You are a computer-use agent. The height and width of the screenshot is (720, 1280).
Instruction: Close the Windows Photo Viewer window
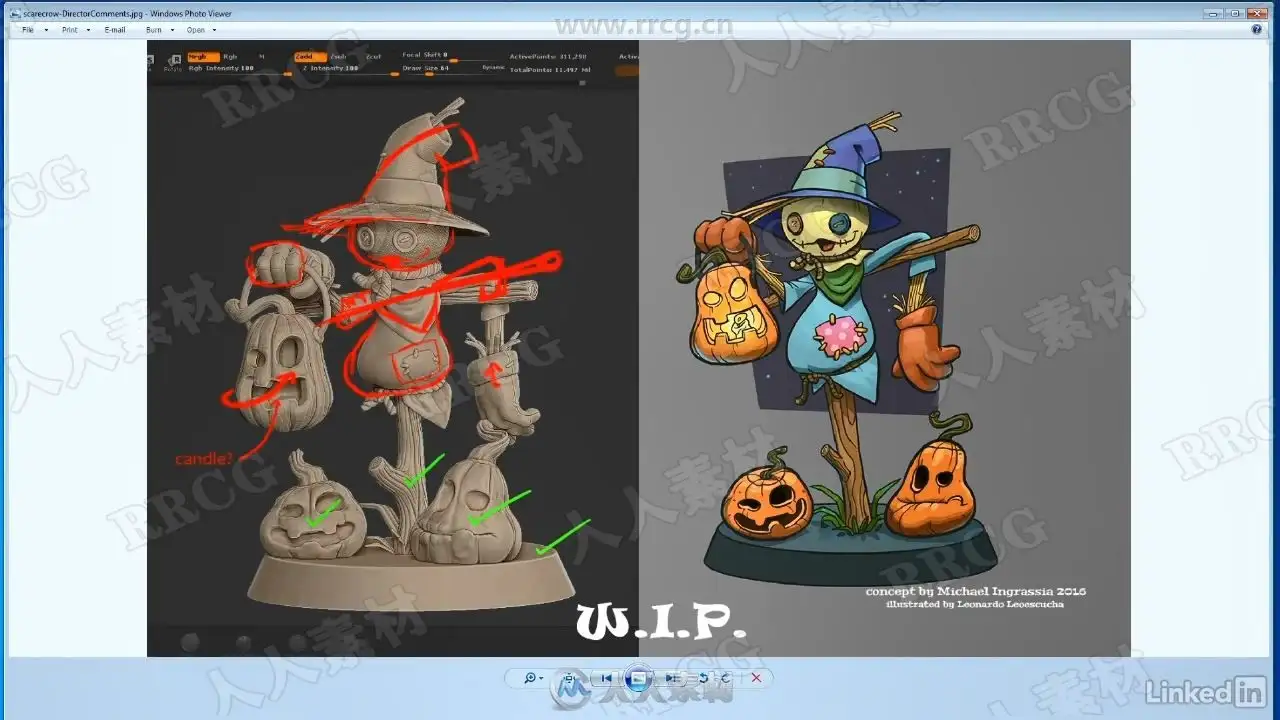pos(1258,13)
